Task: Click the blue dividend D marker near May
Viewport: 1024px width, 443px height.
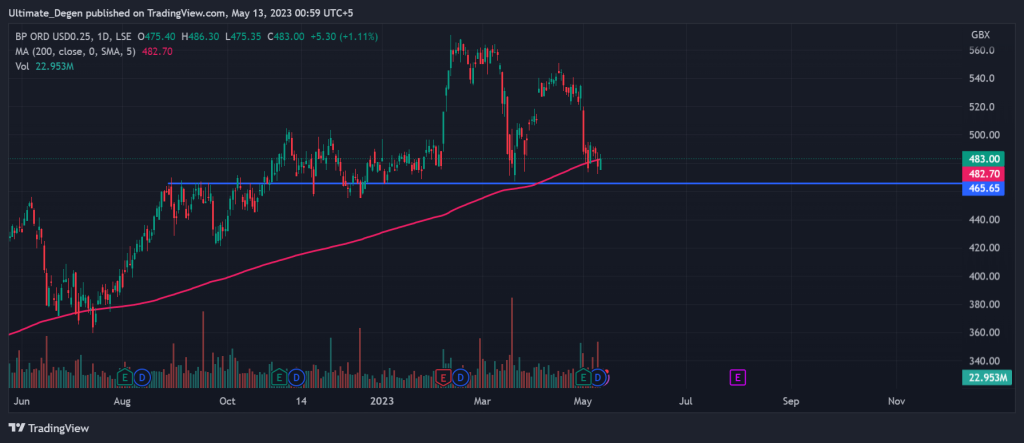Action: (x=599, y=377)
